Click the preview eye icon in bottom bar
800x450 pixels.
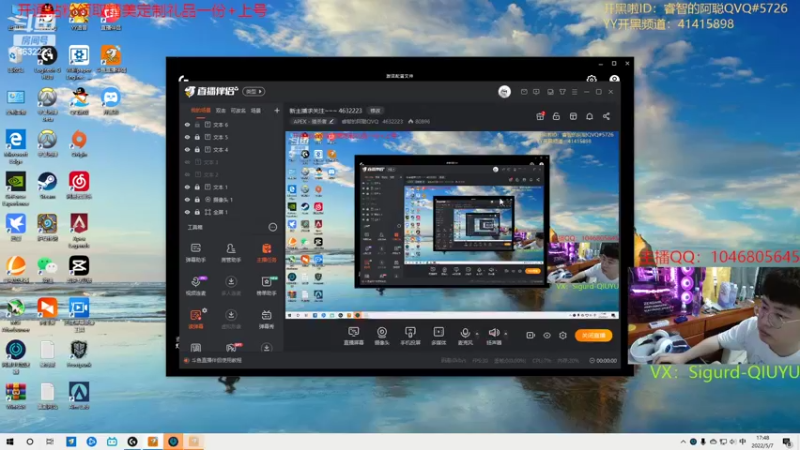point(546,335)
